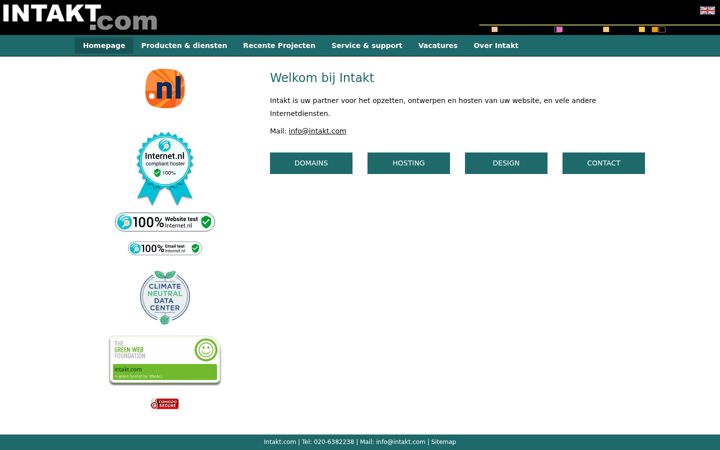Open the Over Intakt menu item
This screenshot has width=720, height=450.
tap(496, 45)
